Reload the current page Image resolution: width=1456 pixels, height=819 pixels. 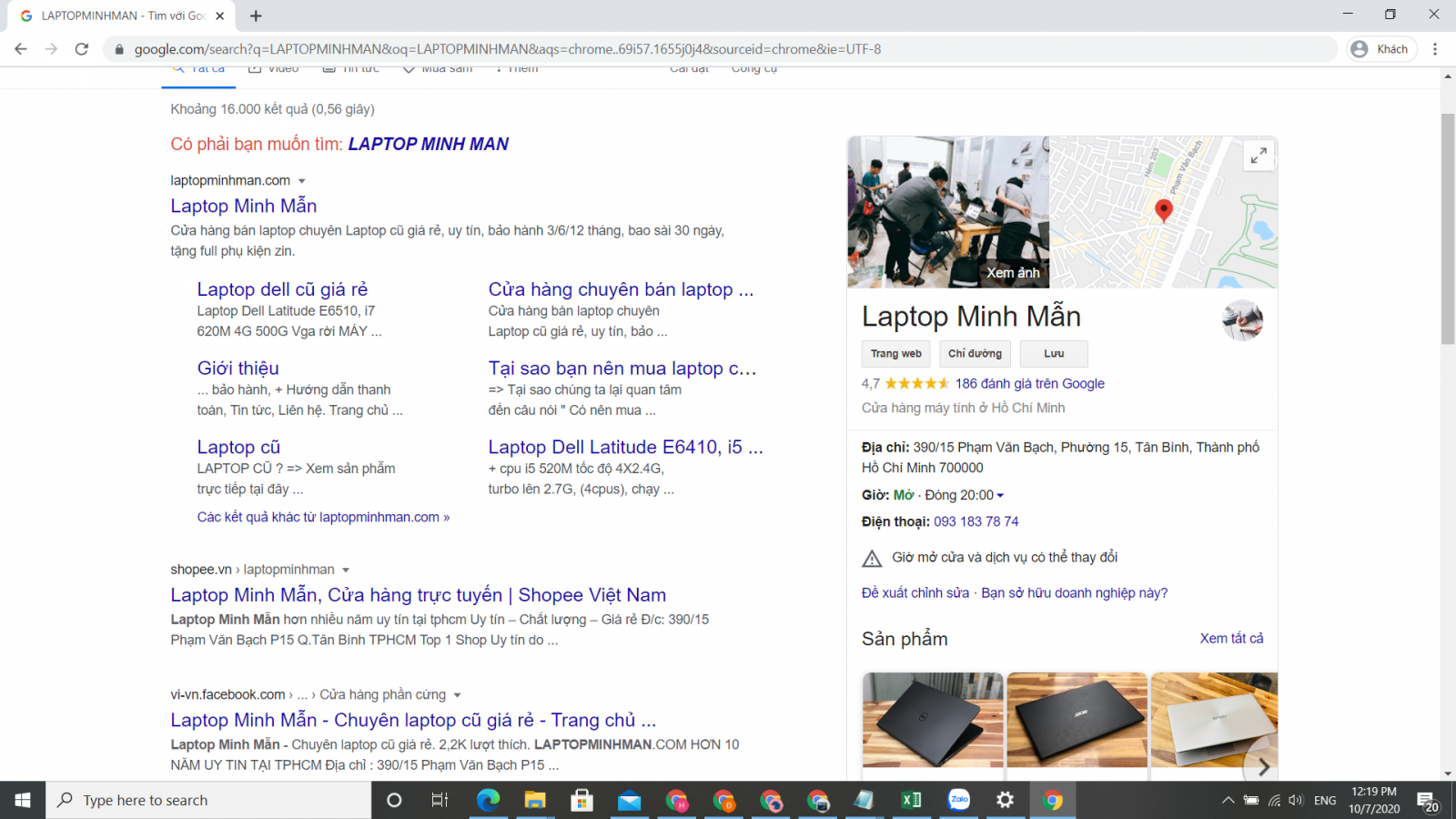coord(82,49)
